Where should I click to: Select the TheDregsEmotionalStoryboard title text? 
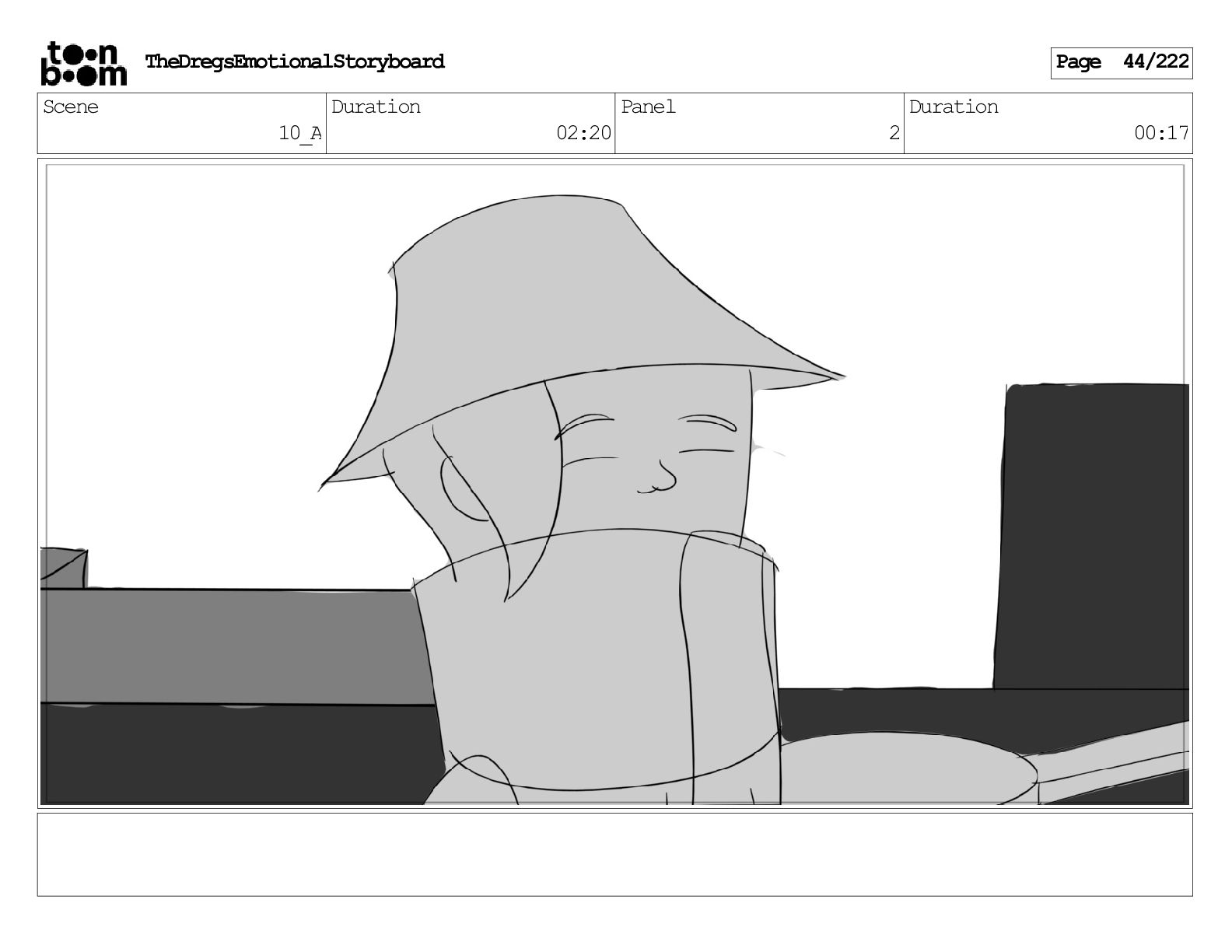tap(295, 61)
